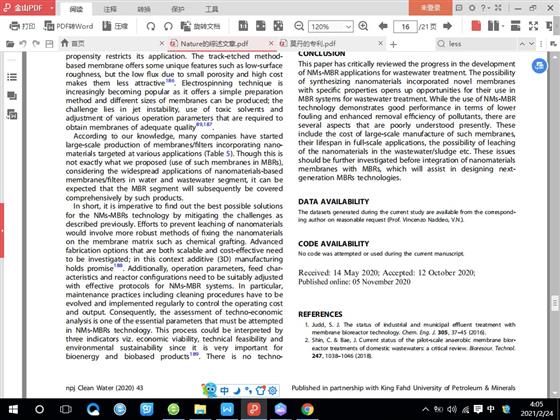Switch to the 保护 (Protect) tab
Viewport: 560px width, 420px height.
click(x=178, y=9)
